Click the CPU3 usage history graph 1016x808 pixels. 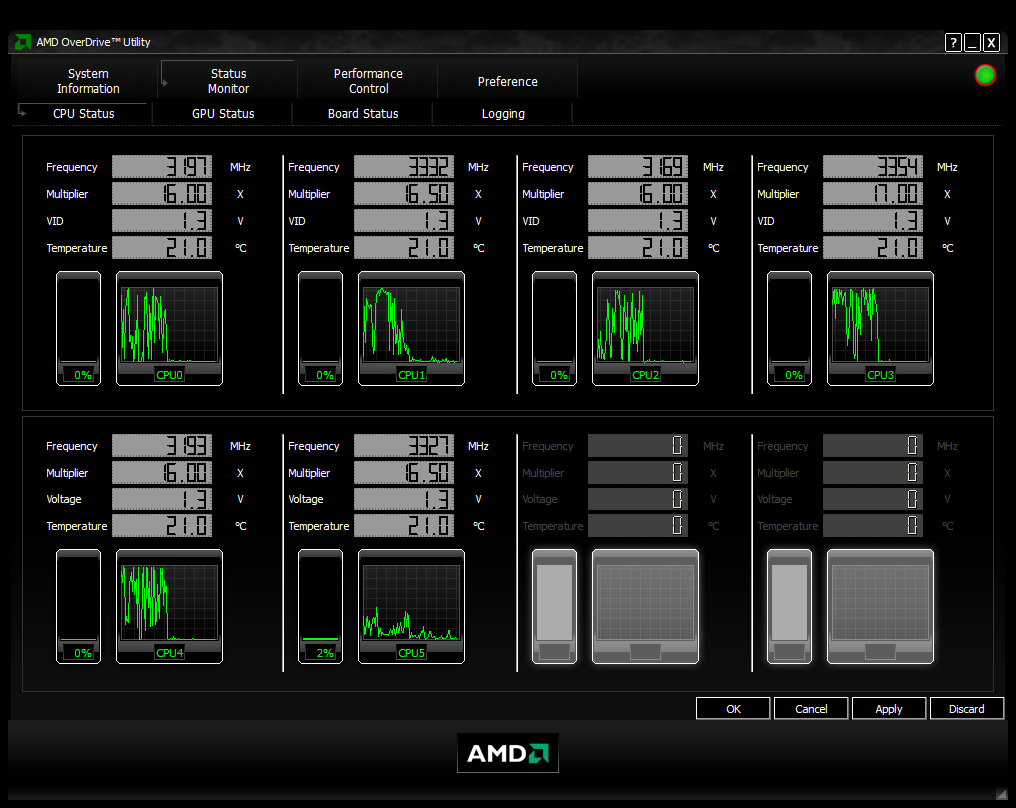(881, 329)
